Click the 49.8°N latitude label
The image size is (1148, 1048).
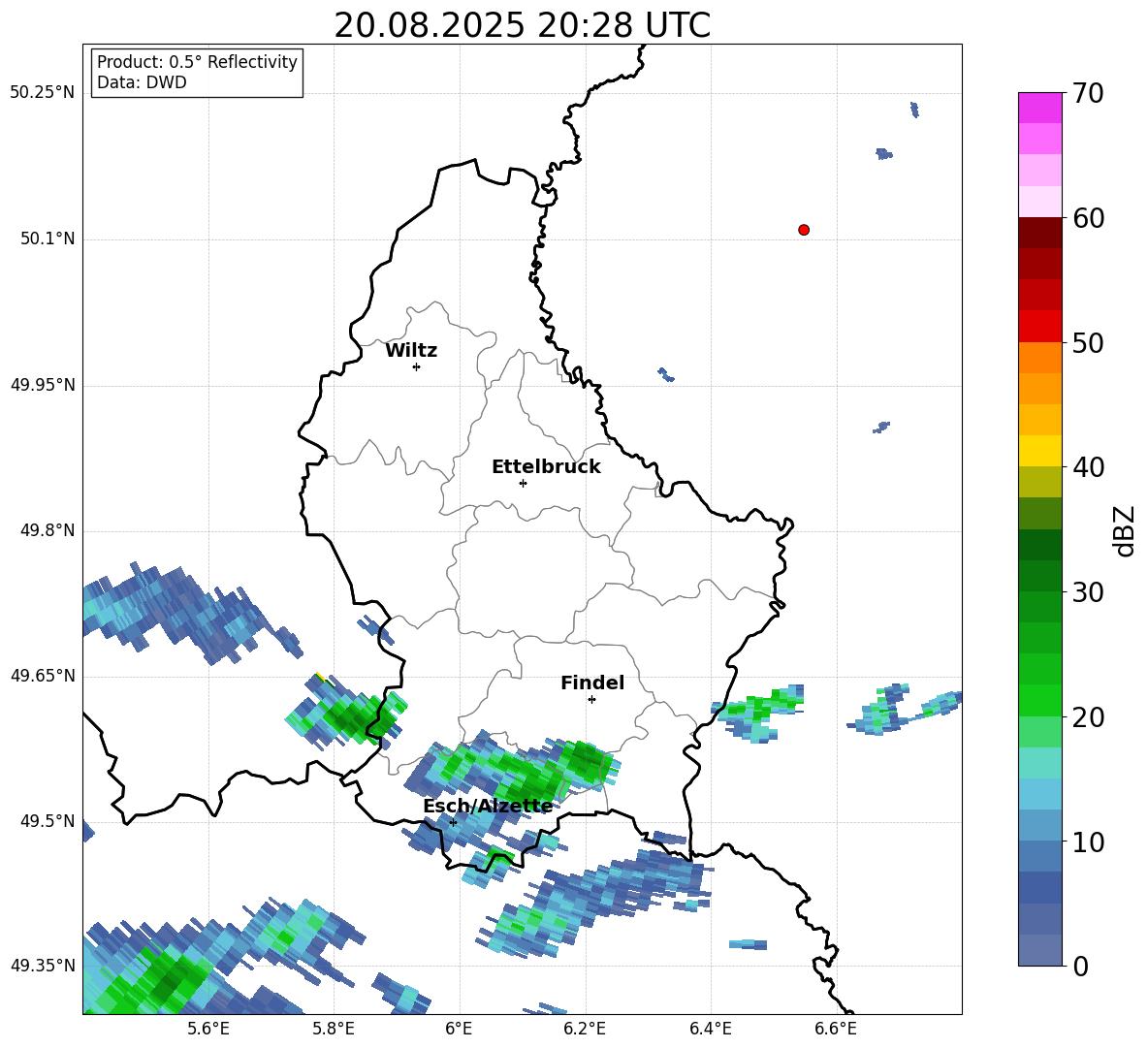click(48, 530)
